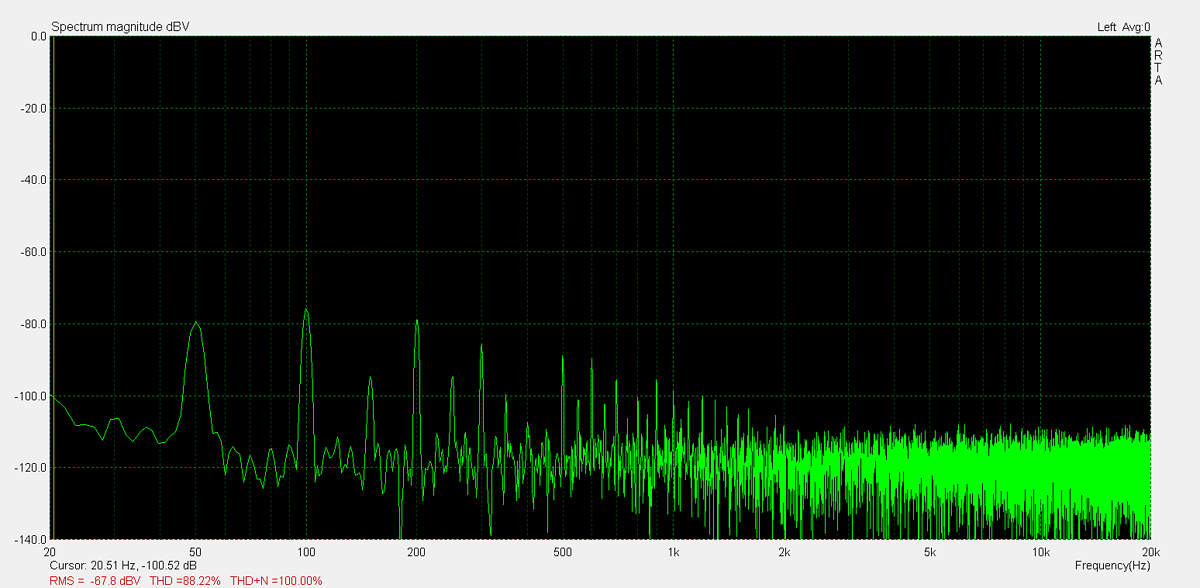Viewport: 1200px width, 588px height.
Task: Click the THD =88.22% value
Action: click(x=185, y=580)
